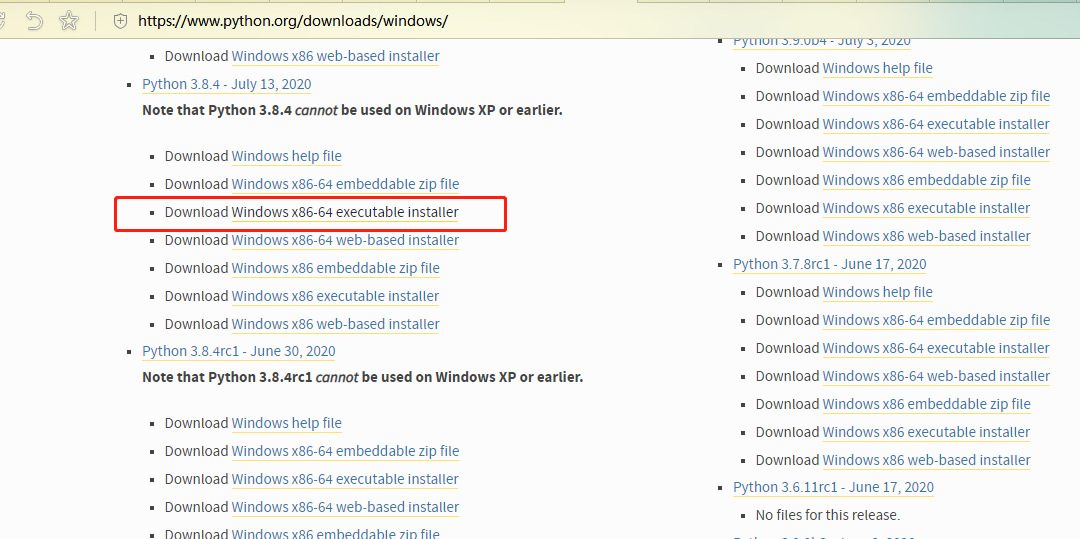
Task: Open the Python 3.8.4 - July 13, 2020 release link
Action: coord(227,85)
